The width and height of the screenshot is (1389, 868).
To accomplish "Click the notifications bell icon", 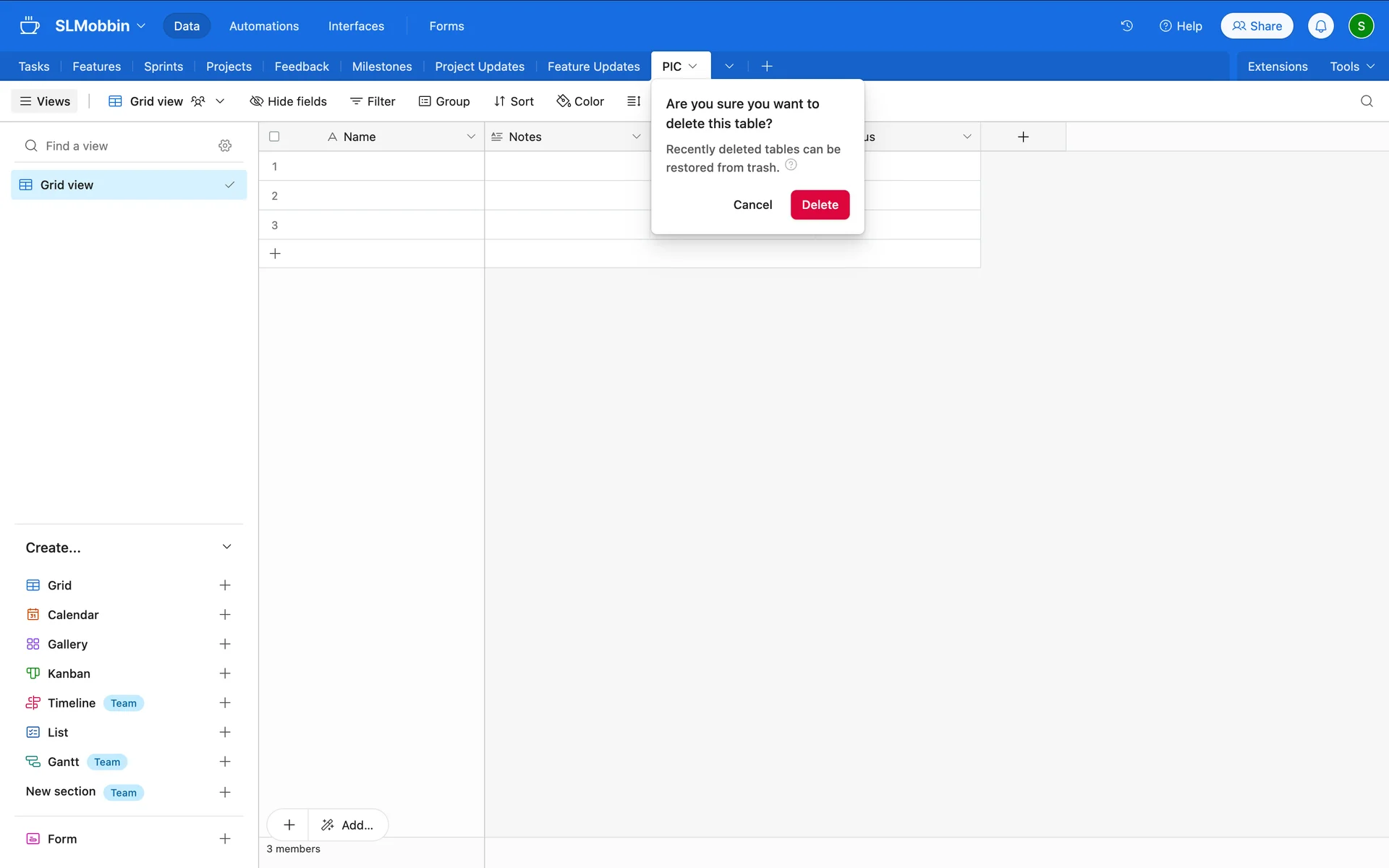I will (x=1320, y=26).
